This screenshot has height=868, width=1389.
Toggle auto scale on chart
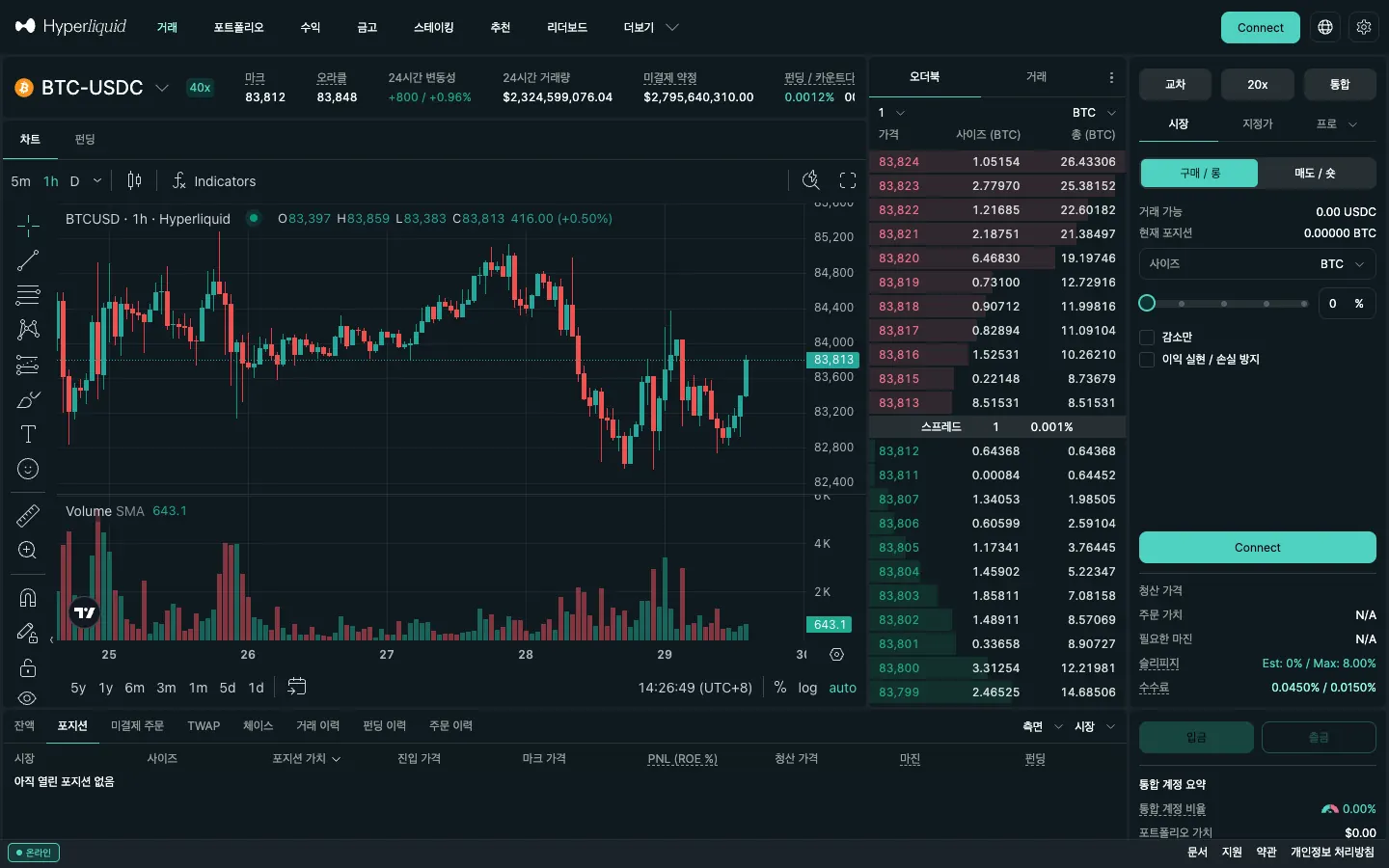click(x=842, y=688)
